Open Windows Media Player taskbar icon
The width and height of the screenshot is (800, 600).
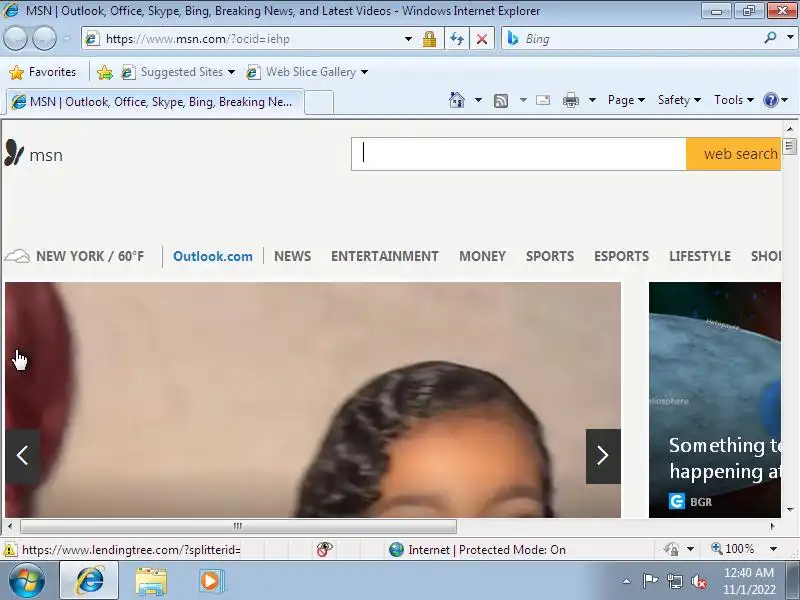point(210,581)
